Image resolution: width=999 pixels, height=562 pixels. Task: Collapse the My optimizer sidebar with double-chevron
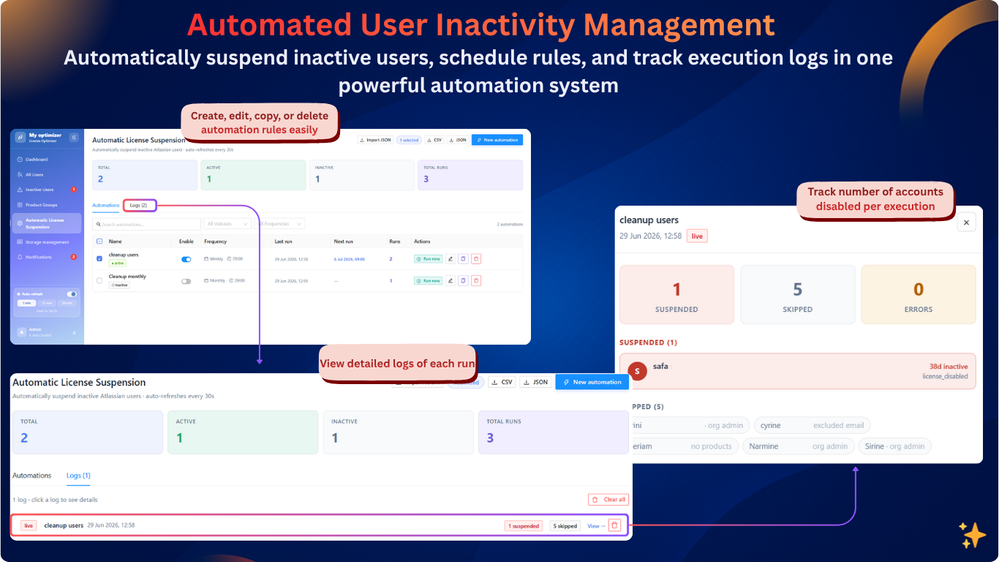[x=74, y=137]
